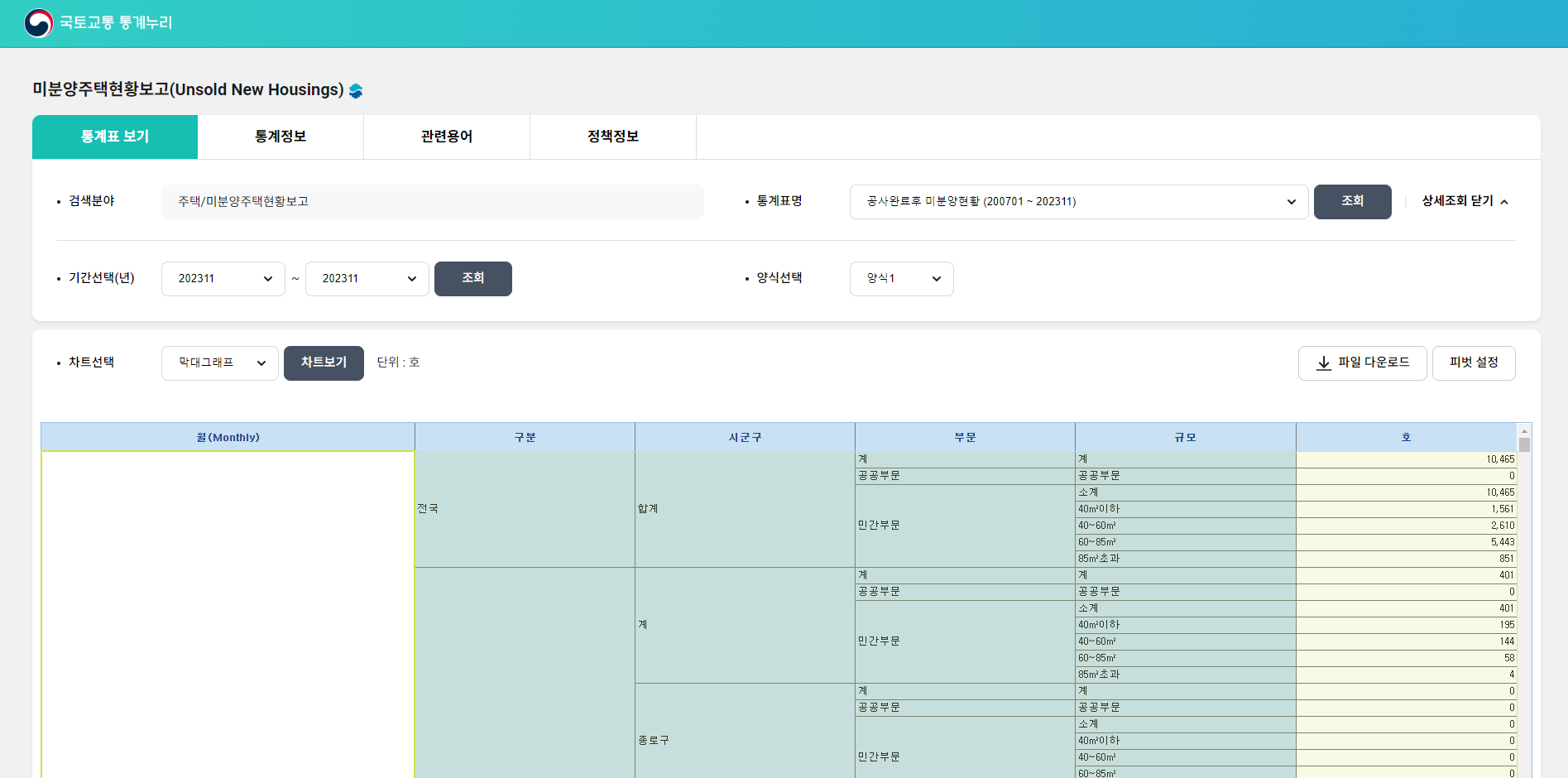Open 피벗 설정 settings
1568x778 pixels.
click(1474, 363)
